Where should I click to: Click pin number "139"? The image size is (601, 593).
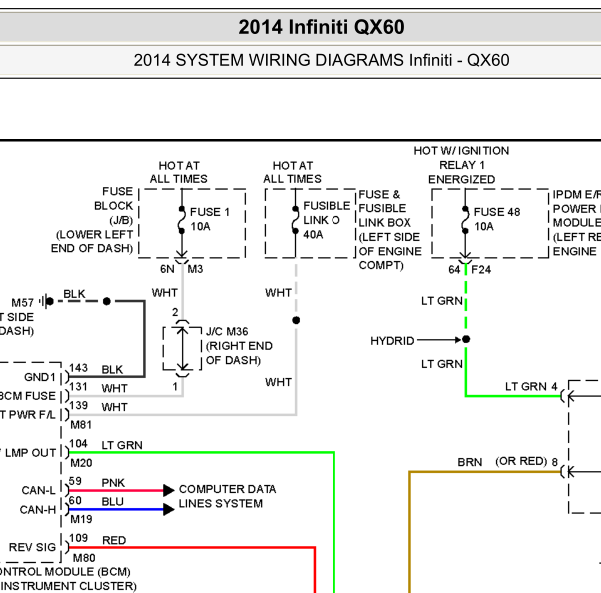click(79, 406)
